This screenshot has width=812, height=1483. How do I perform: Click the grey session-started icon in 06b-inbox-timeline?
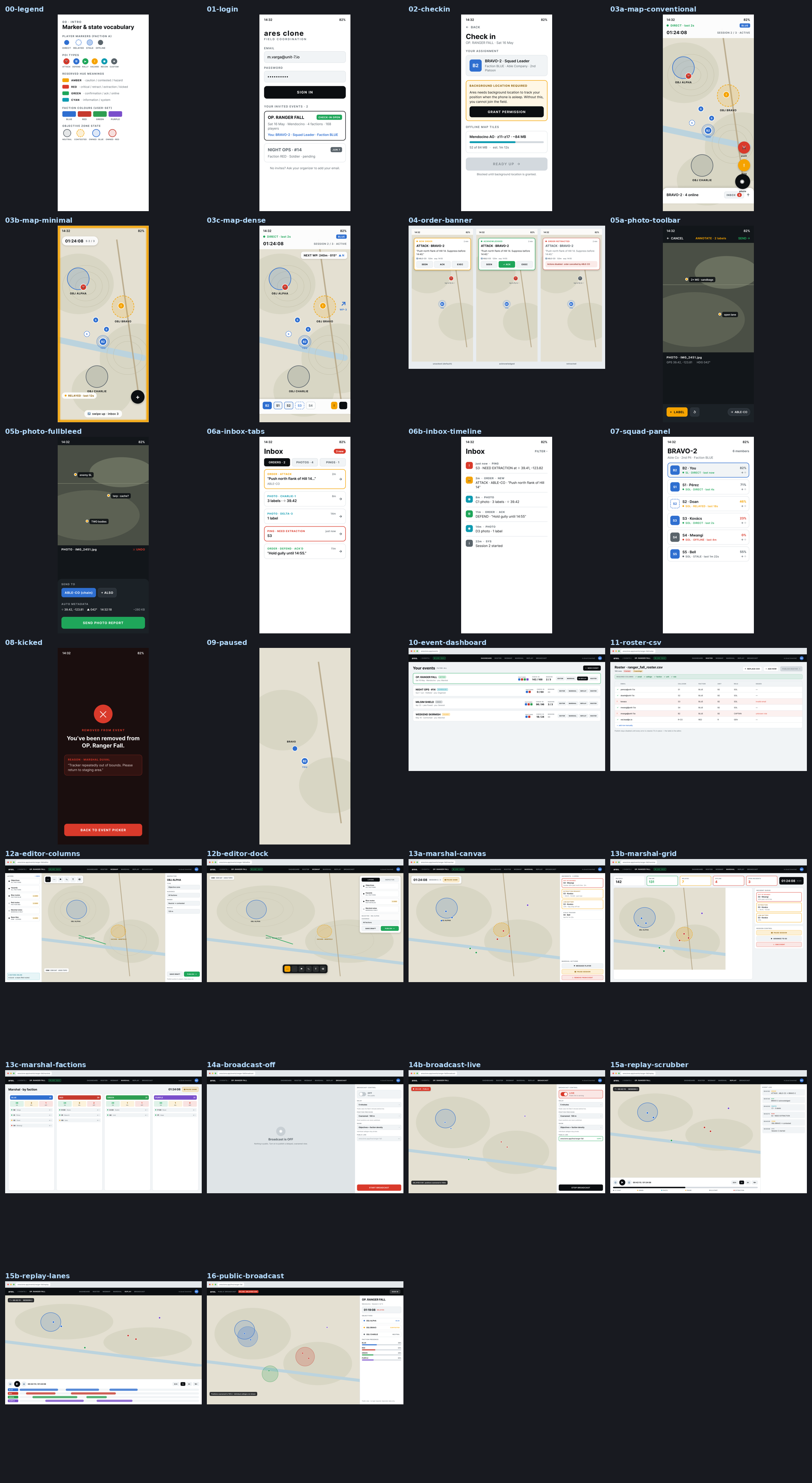pyautogui.click(x=469, y=543)
